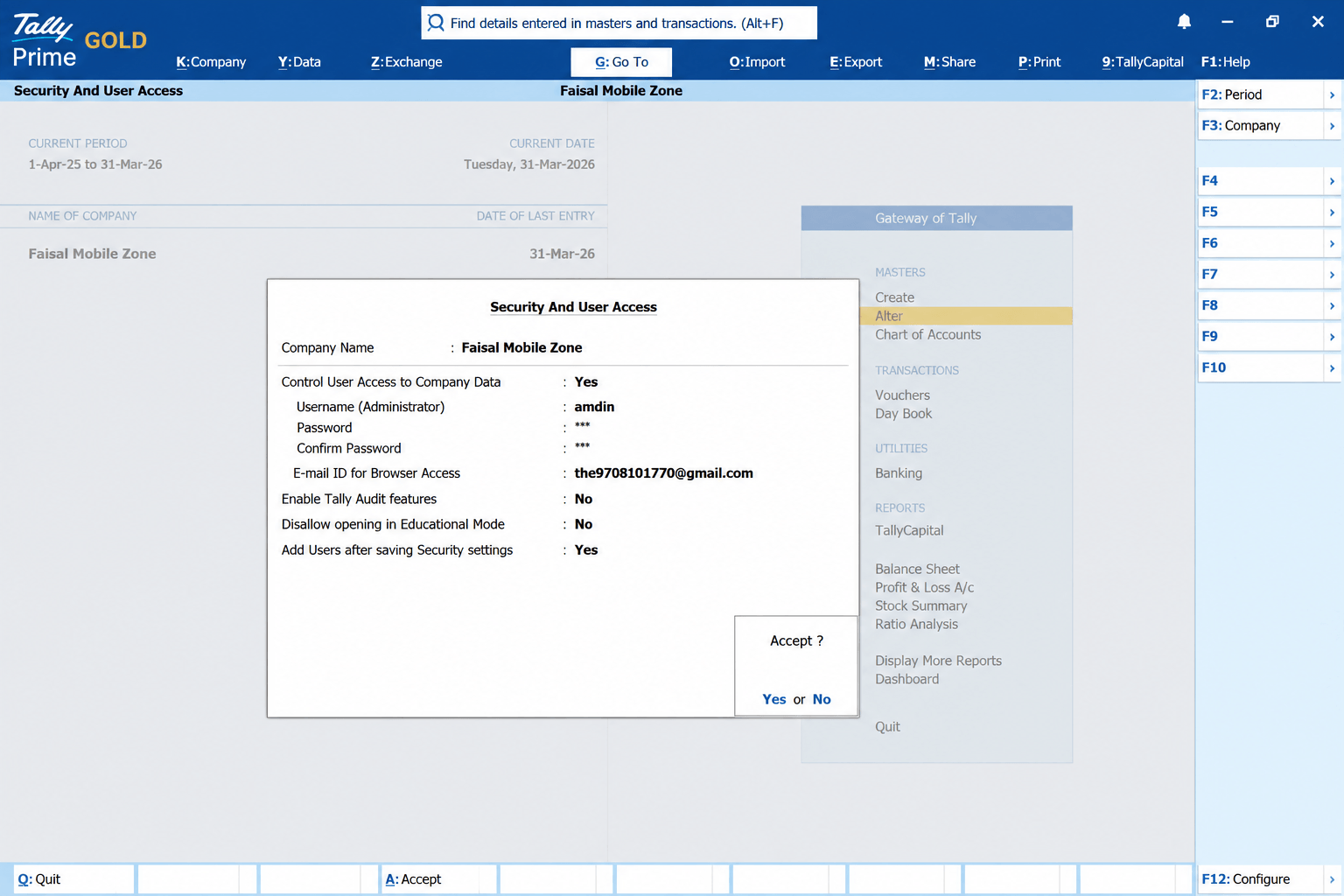Open the M: Share menu
The width and height of the screenshot is (1344, 896).
click(949, 62)
